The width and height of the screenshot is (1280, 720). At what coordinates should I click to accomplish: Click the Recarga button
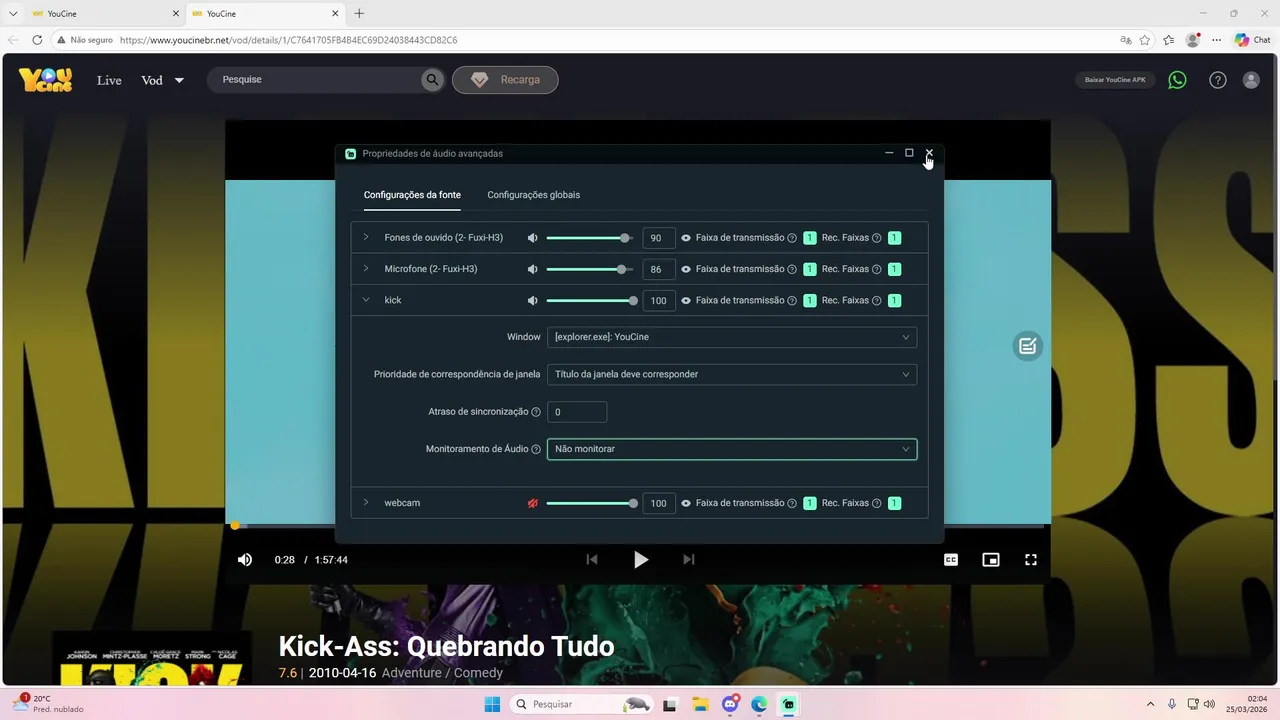pos(505,80)
